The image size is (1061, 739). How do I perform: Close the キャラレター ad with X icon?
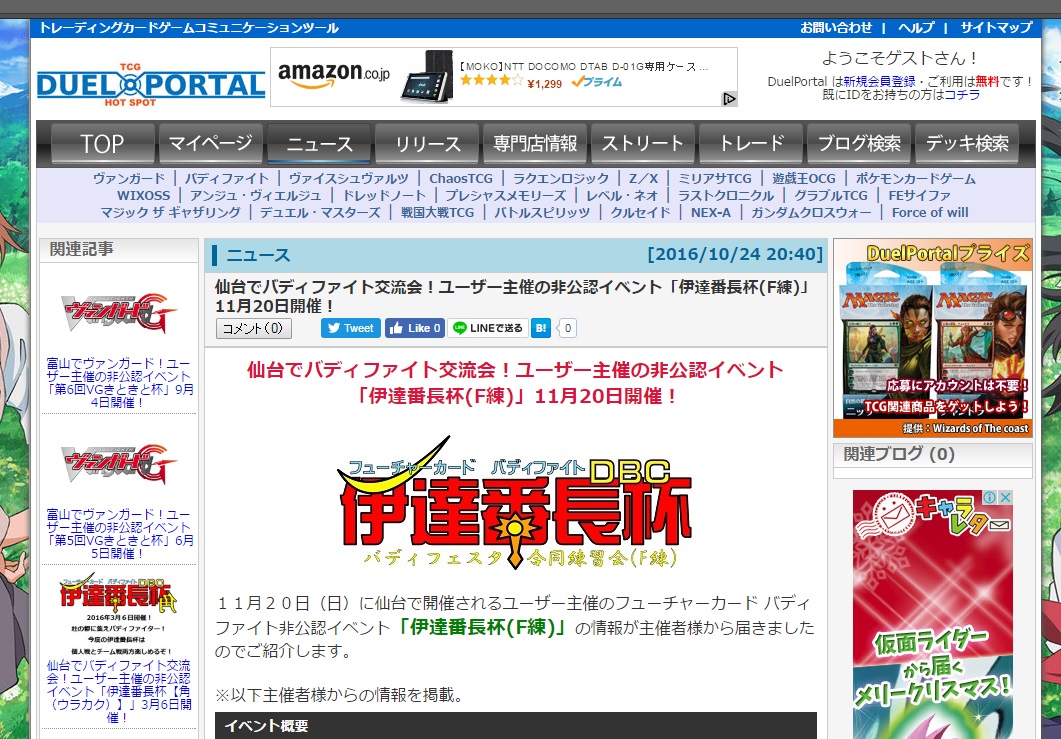(1006, 497)
